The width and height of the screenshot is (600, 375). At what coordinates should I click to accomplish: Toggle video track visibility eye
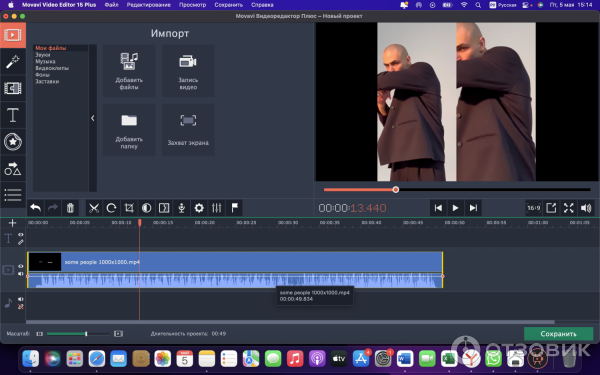[x=21, y=266]
